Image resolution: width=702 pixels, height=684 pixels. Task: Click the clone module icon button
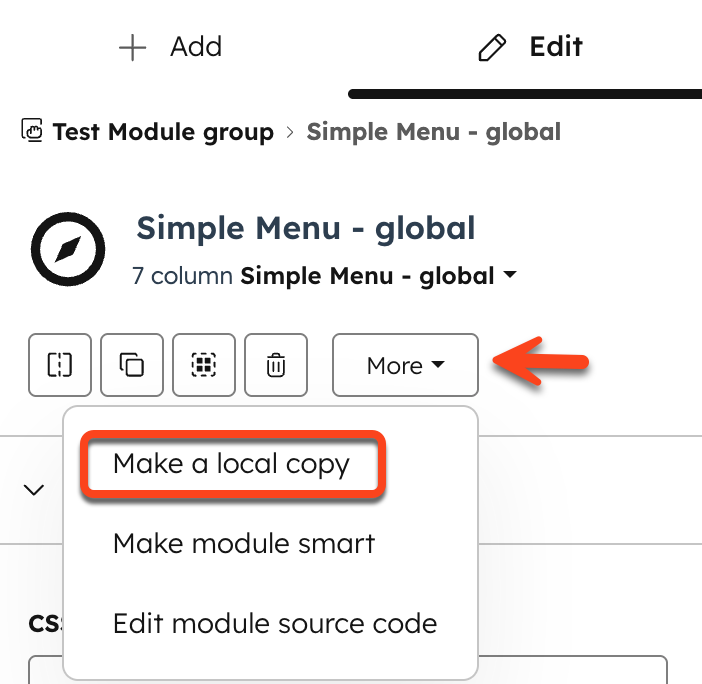[x=132, y=365]
